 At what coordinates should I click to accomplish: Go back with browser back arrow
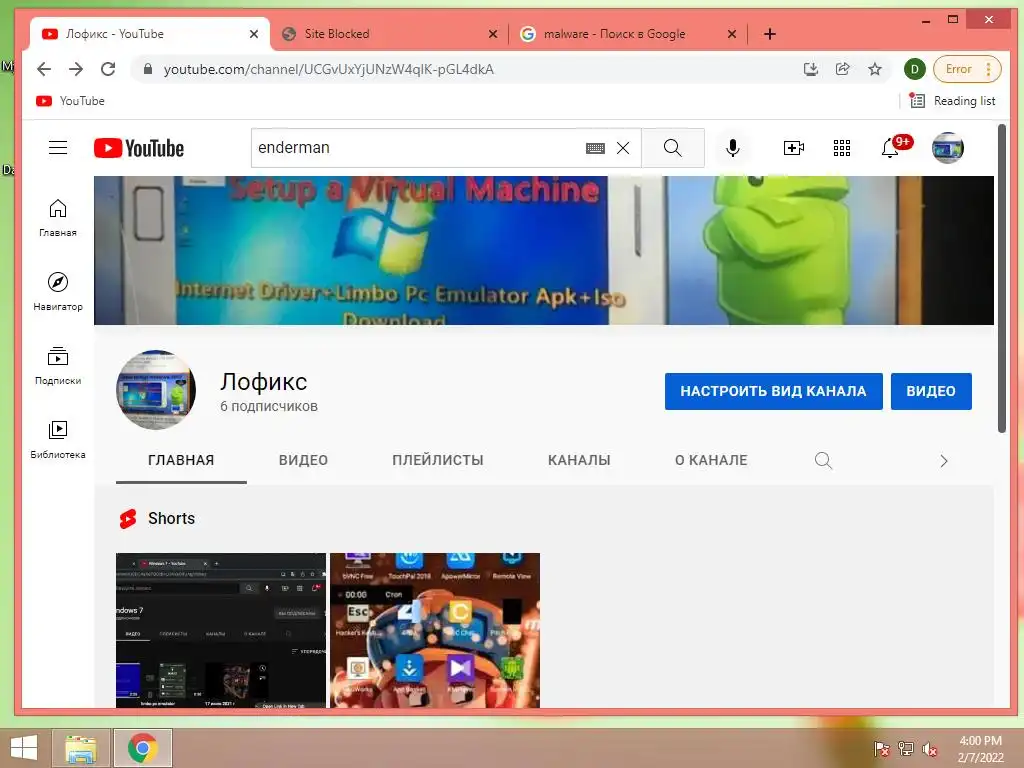coord(44,69)
